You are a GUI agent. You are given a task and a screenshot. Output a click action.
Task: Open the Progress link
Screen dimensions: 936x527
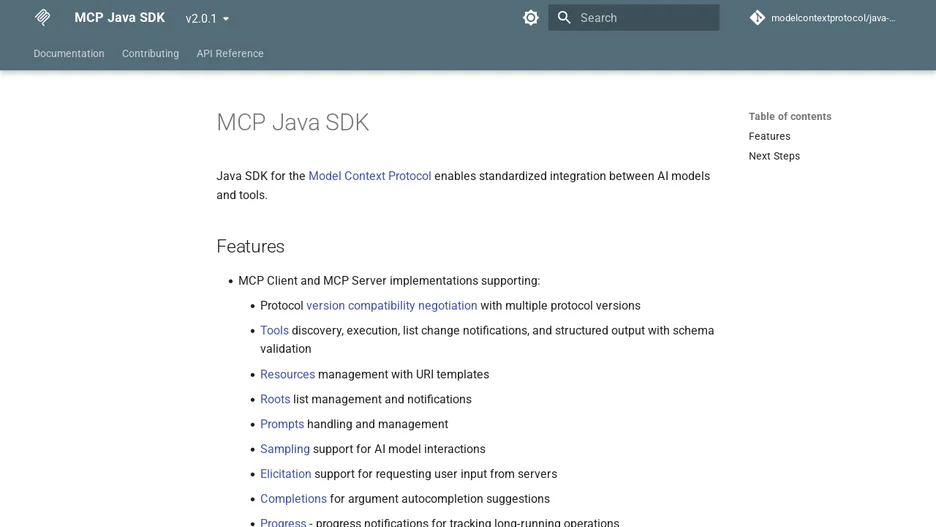coord(283,522)
